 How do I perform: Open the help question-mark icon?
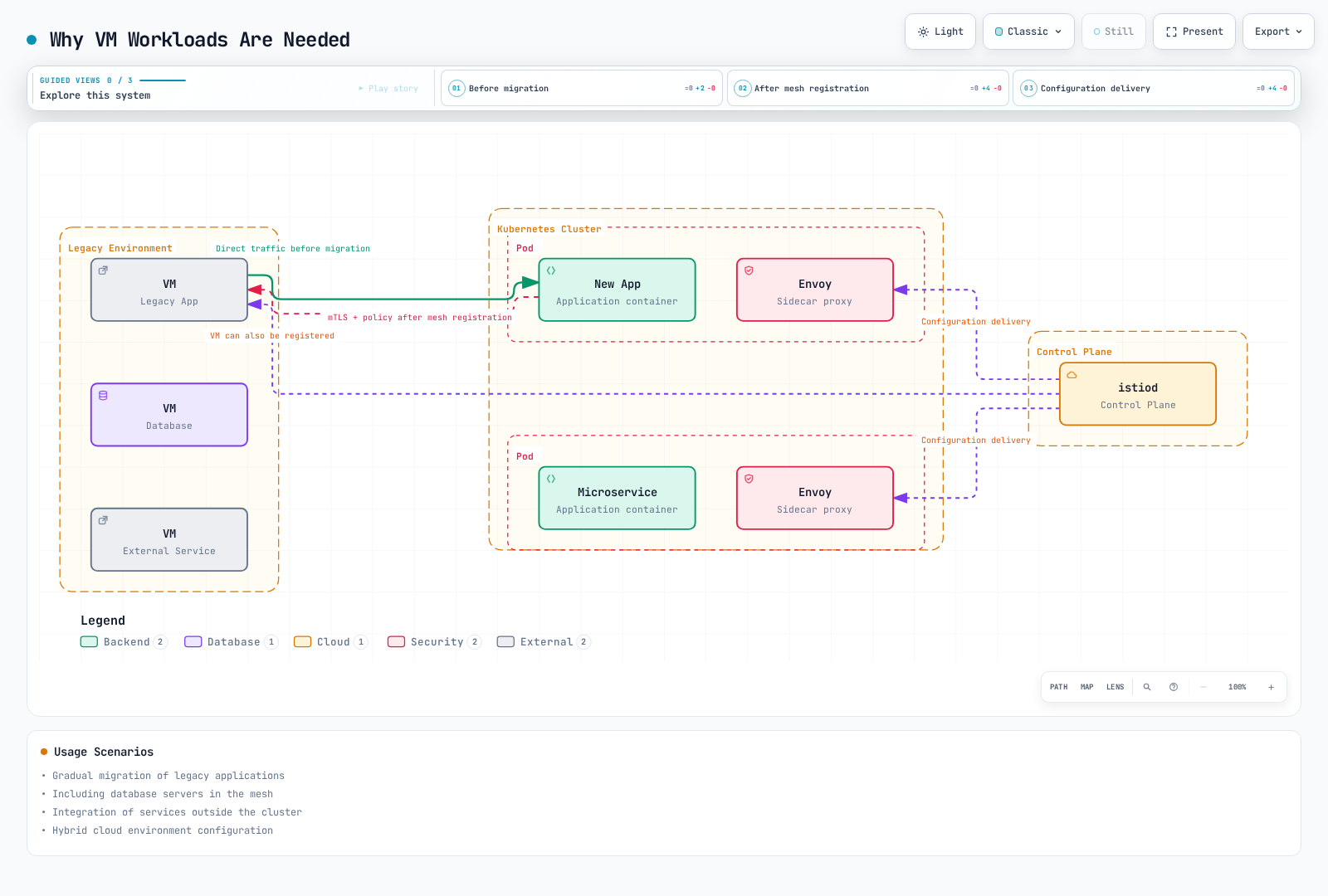(1174, 687)
